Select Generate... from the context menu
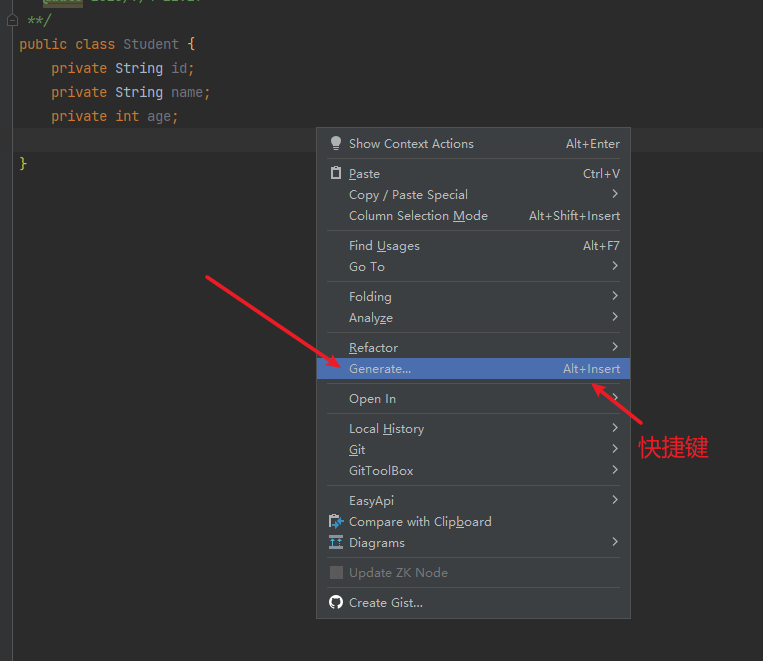Image resolution: width=763 pixels, height=661 pixels. 380,368
